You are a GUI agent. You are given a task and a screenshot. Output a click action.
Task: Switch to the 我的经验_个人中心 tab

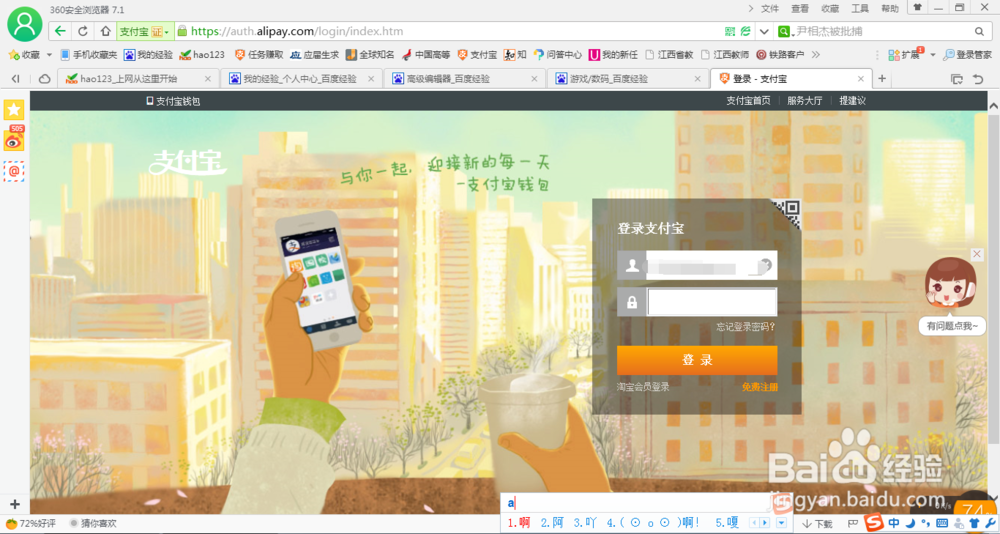click(300, 78)
